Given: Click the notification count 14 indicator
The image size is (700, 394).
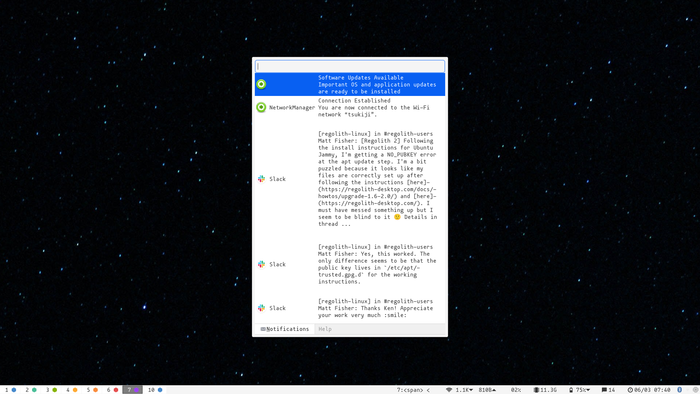Looking at the screenshot, I should coord(608,390).
